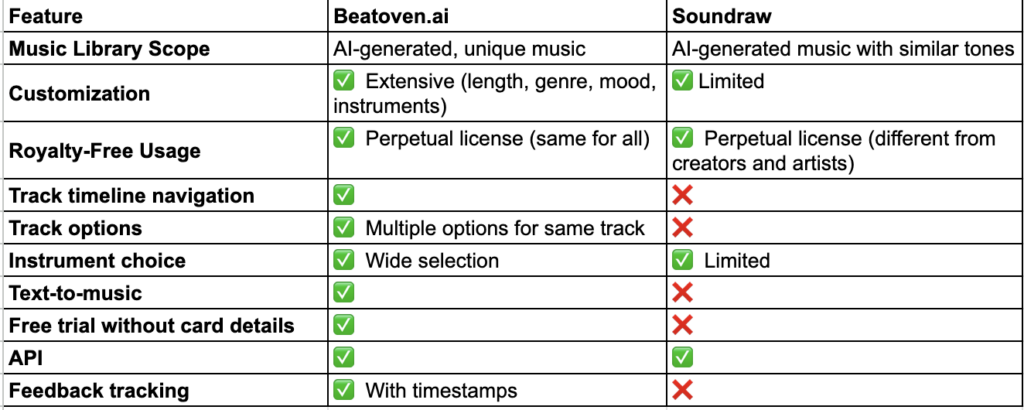Click the red cross for Soundraw Feedback tracking

[684, 391]
